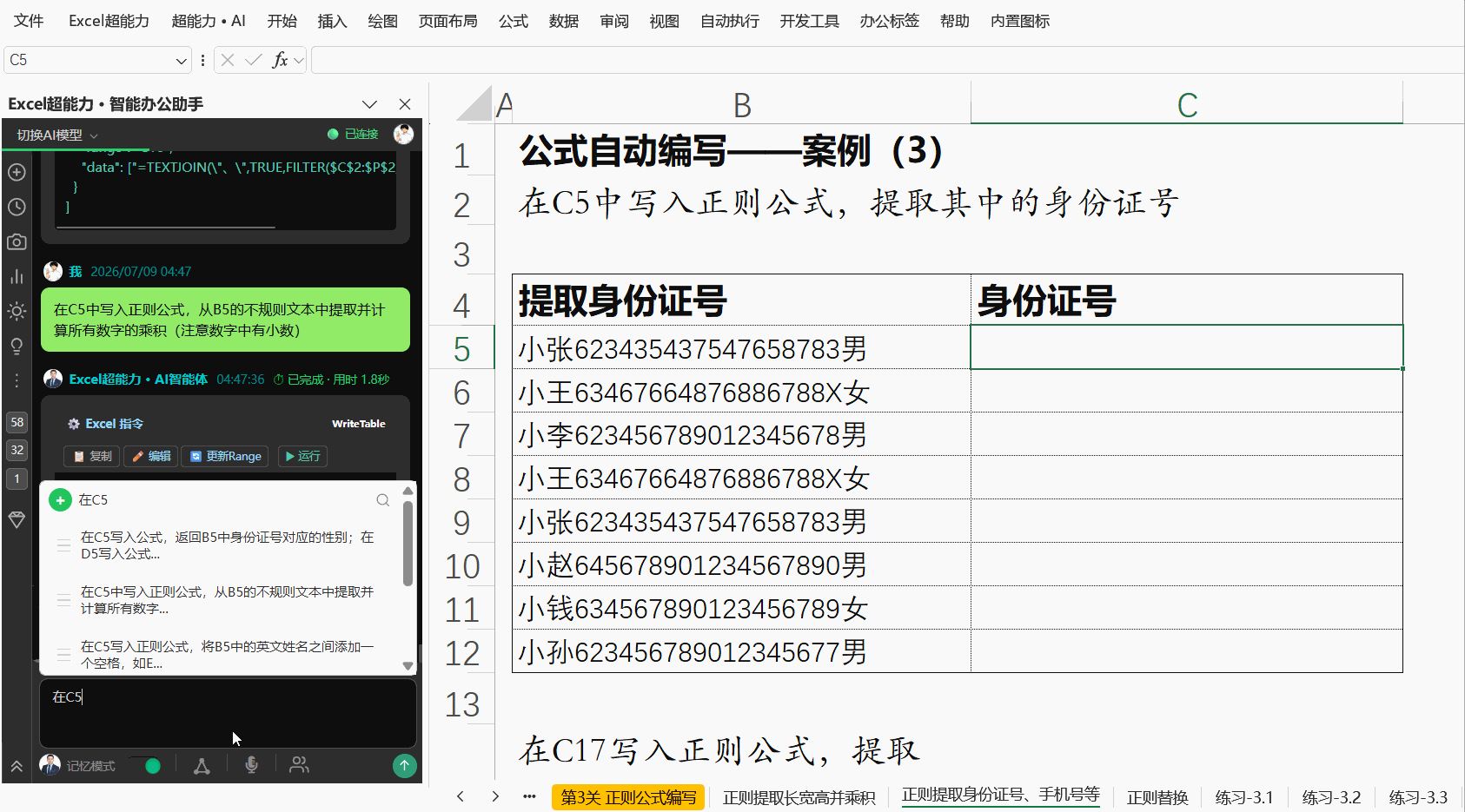The width and height of the screenshot is (1465, 812).
Task: Click the 编辑 button in the Excel command card
Action: [x=151, y=456]
